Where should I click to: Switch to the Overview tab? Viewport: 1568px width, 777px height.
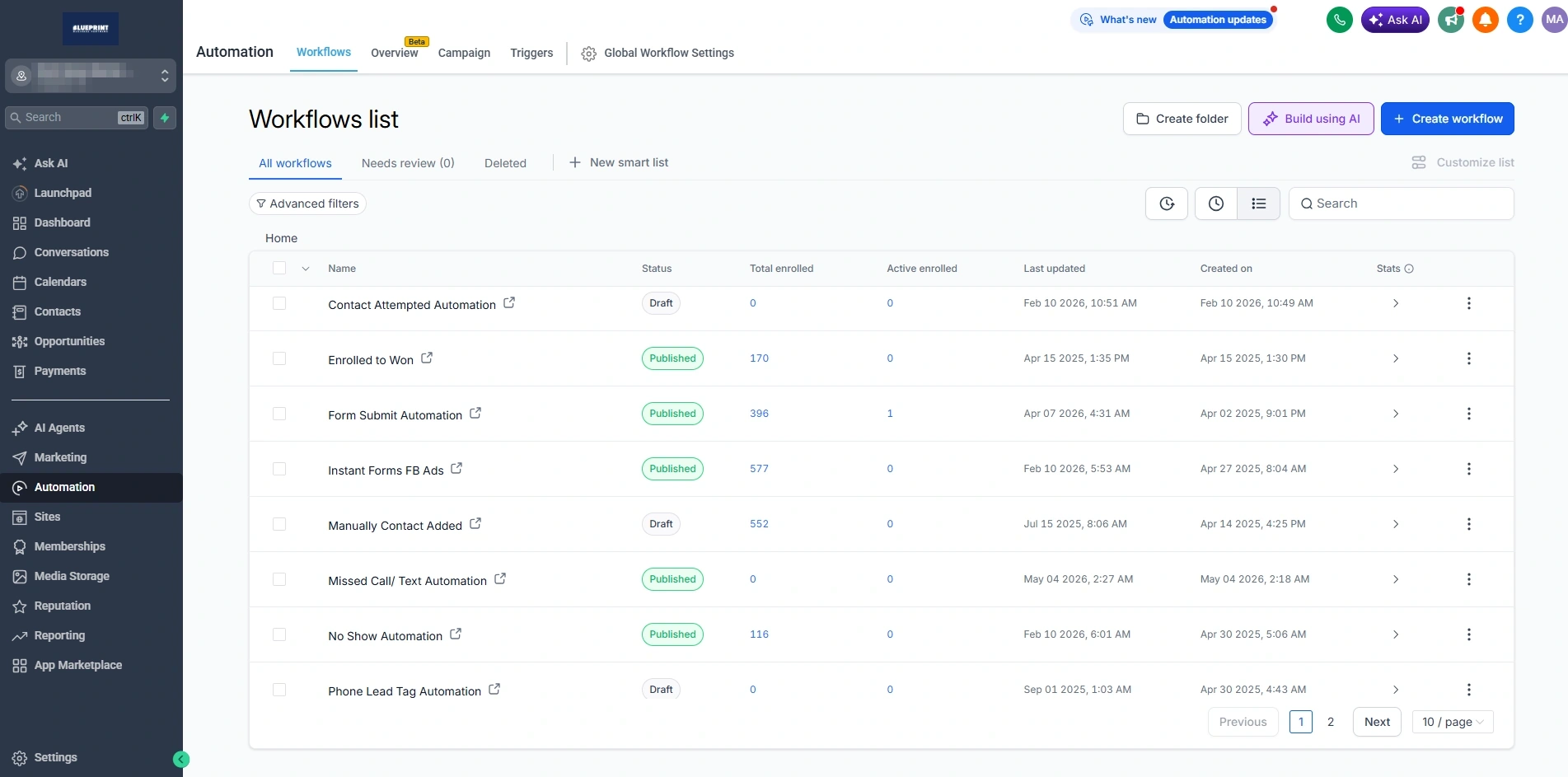coord(395,53)
